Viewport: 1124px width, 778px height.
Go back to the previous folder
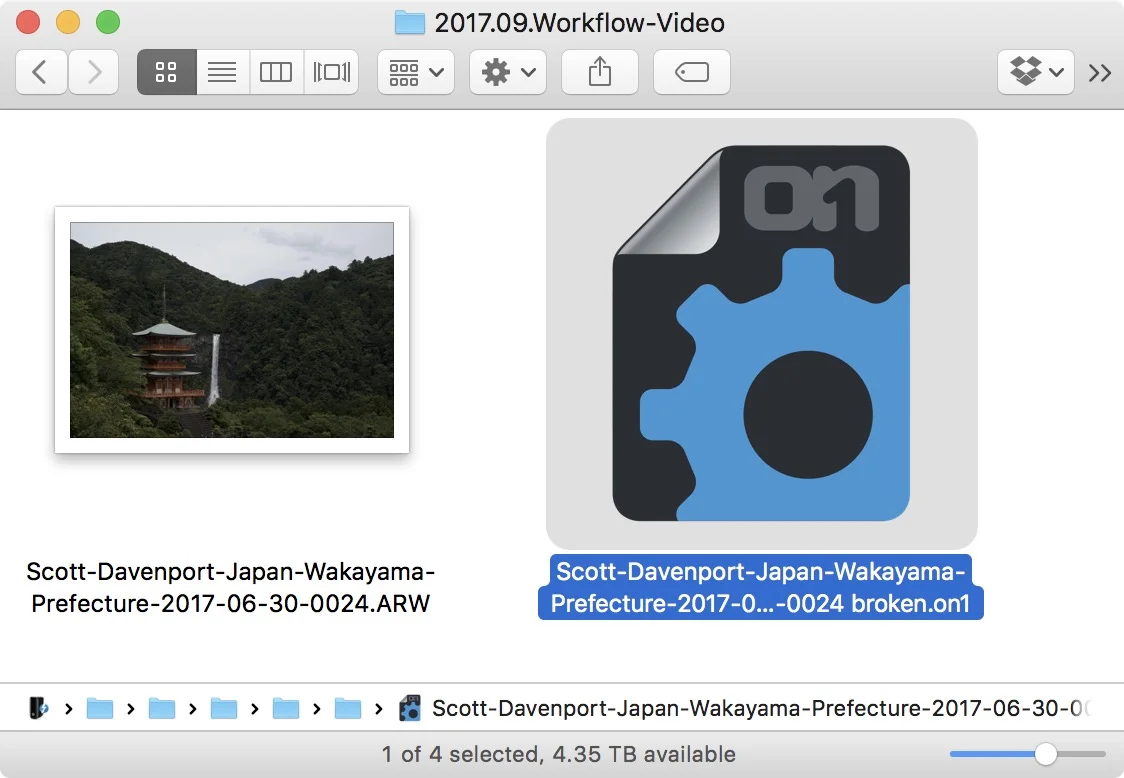pyautogui.click(x=42, y=72)
